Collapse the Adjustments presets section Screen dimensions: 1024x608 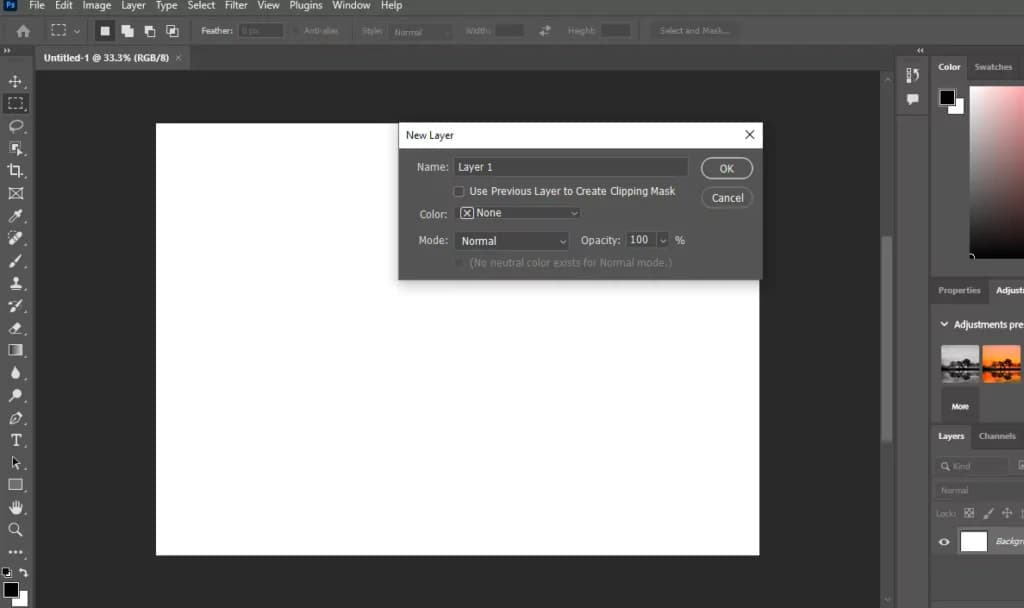pyautogui.click(x=944, y=324)
